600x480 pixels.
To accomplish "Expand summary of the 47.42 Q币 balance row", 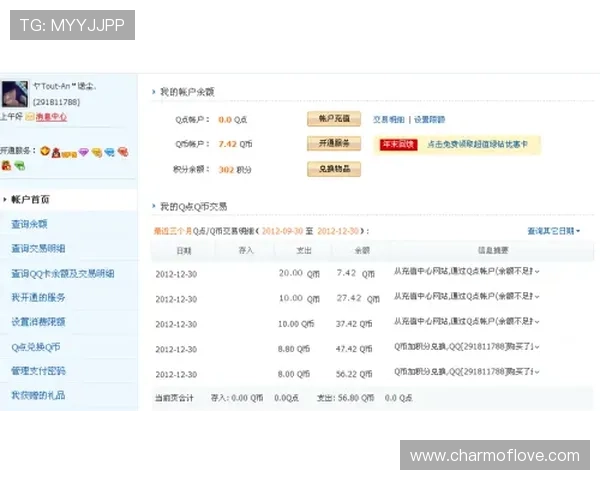I will click(x=537, y=347).
